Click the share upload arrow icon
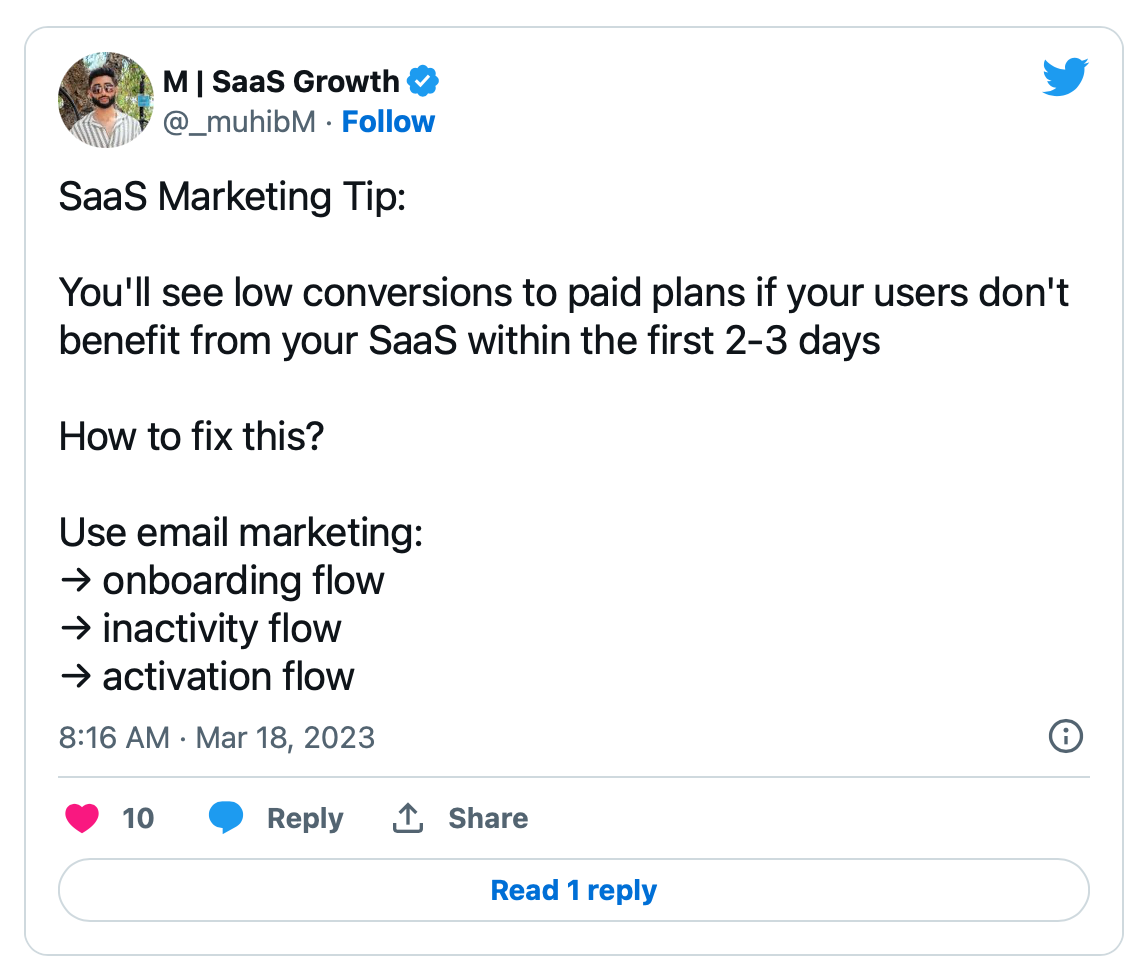 (x=408, y=818)
